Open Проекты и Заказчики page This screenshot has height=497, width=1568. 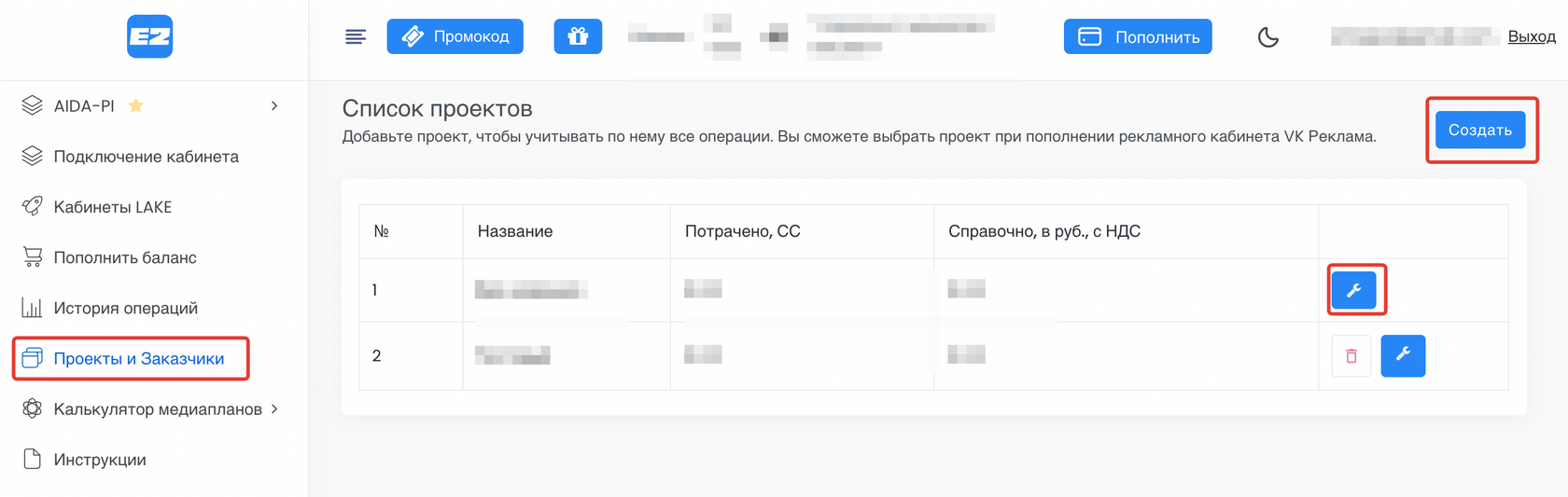[x=138, y=359]
